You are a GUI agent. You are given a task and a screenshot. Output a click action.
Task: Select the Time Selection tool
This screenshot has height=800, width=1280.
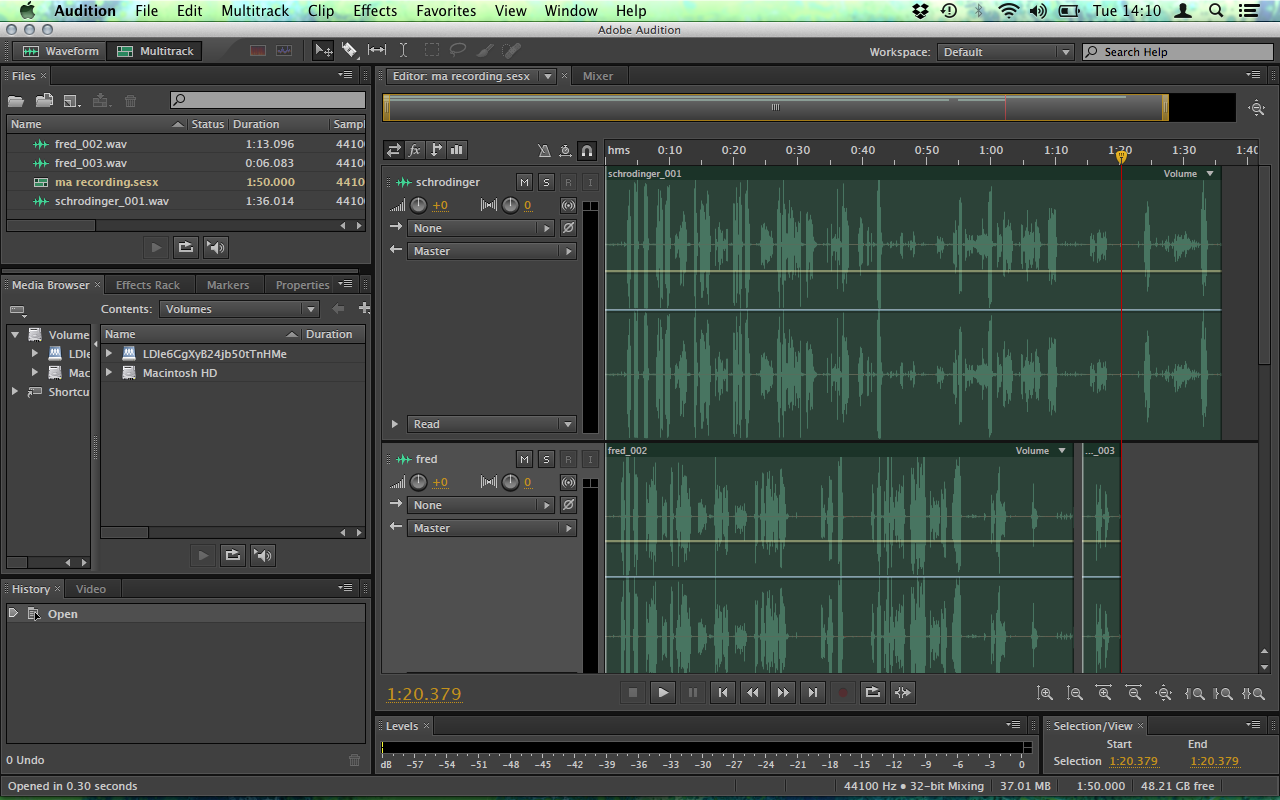click(404, 50)
